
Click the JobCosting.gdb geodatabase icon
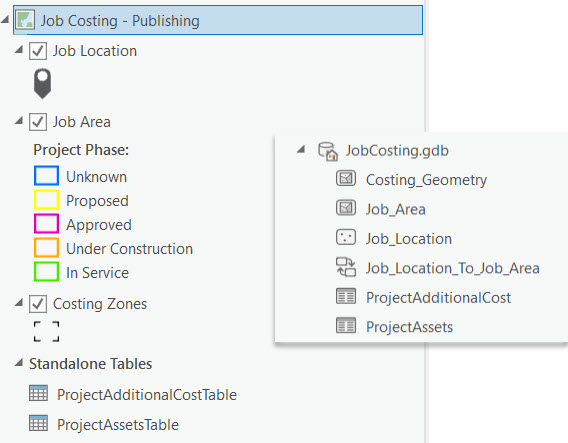pyautogui.click(x=328, y=151)
